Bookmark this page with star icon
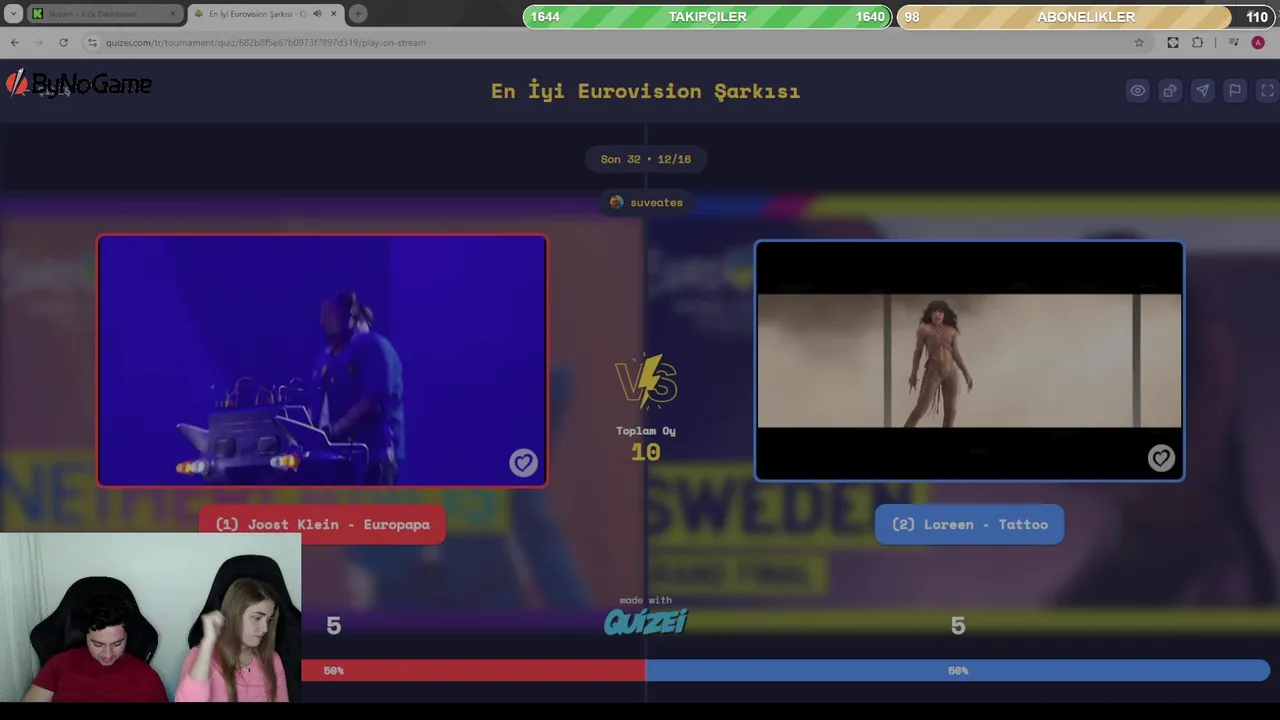The height and width of the screenshot is (720, 1280). (x=1139, y=42)
